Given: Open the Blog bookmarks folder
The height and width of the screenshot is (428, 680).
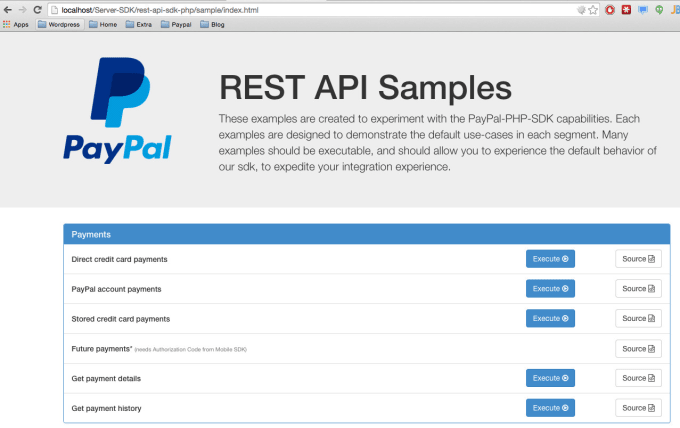Looking at the screenshot, I should click(212, 25).
